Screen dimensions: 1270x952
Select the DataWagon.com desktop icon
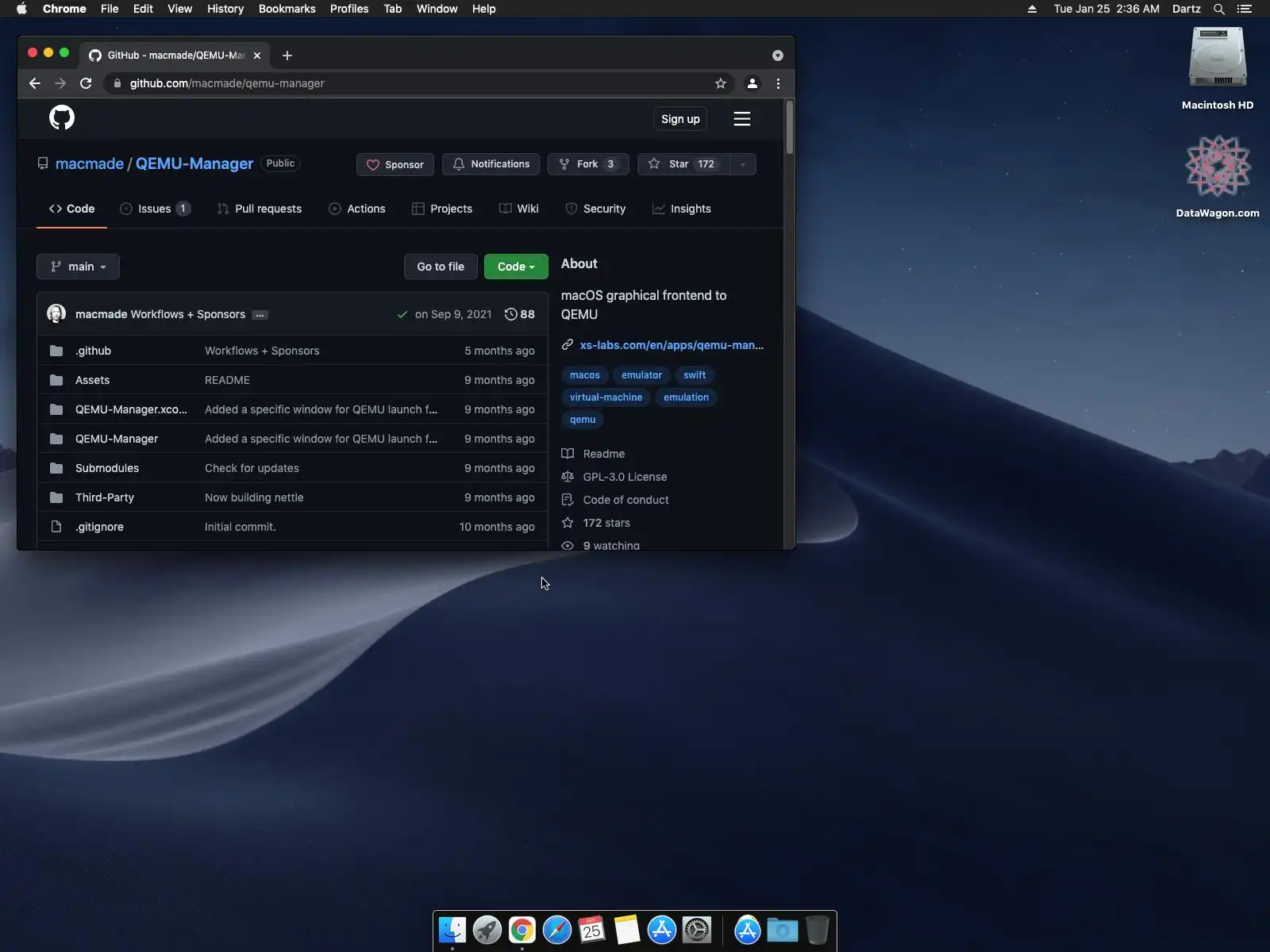pyautogui.click(x=1218, y=176)
